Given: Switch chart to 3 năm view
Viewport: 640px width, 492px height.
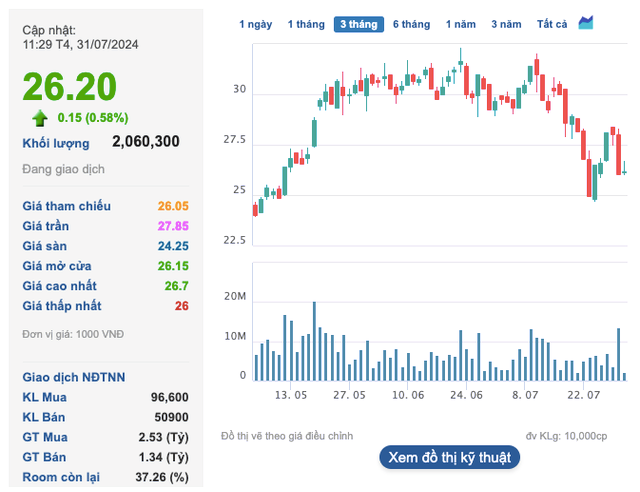Looking at the screenshot, I should [x=506, y=24].
